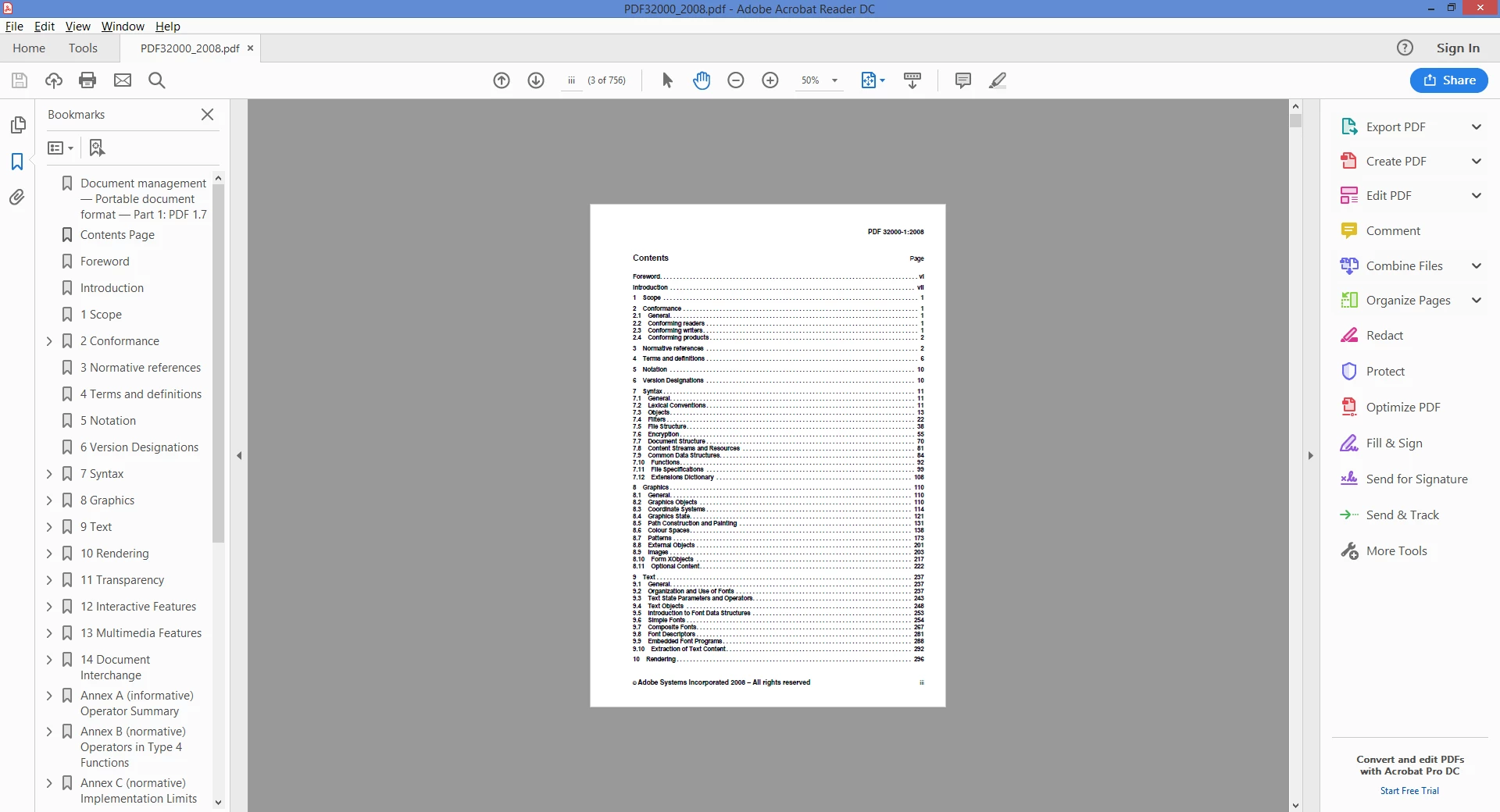Switch to the Home tab

tap(29, 48)
